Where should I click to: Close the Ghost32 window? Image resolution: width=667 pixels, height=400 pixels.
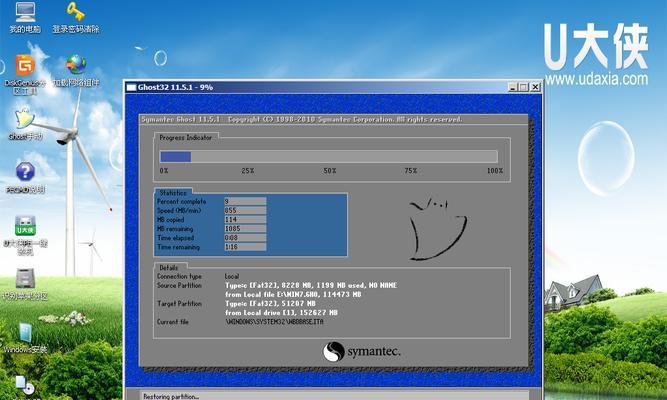535,87
